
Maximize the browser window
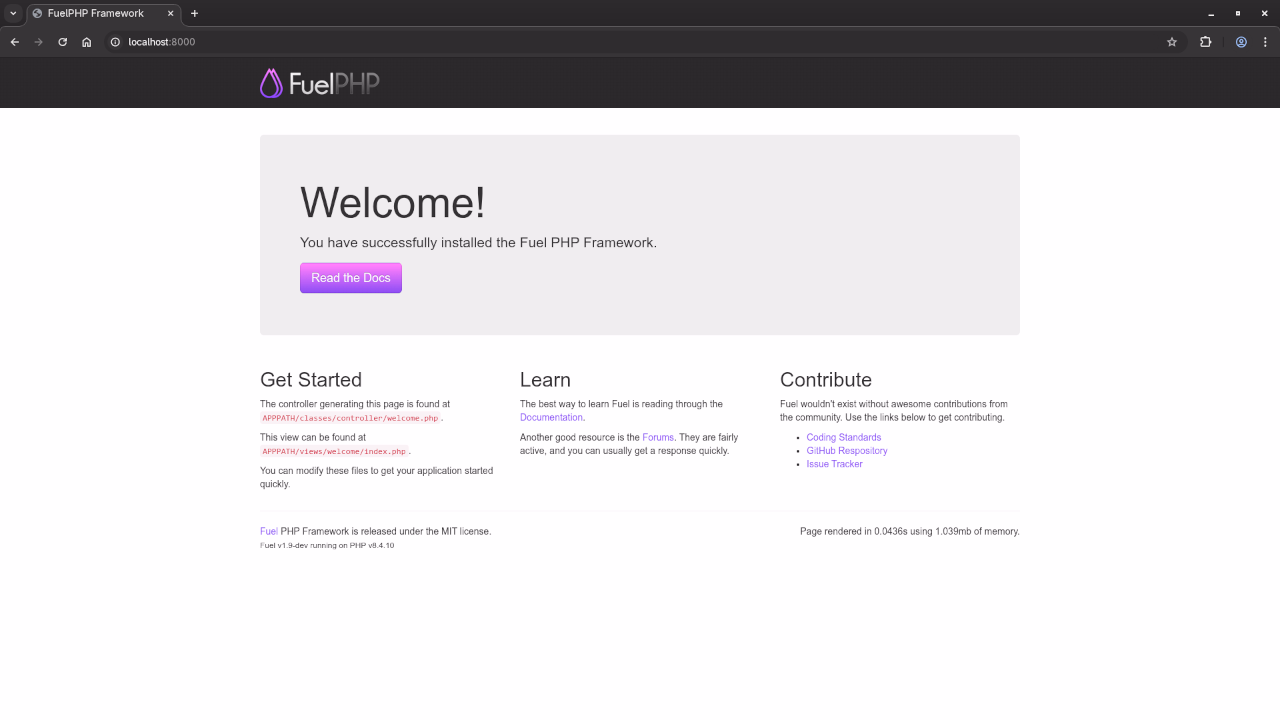pos(1238,13)
